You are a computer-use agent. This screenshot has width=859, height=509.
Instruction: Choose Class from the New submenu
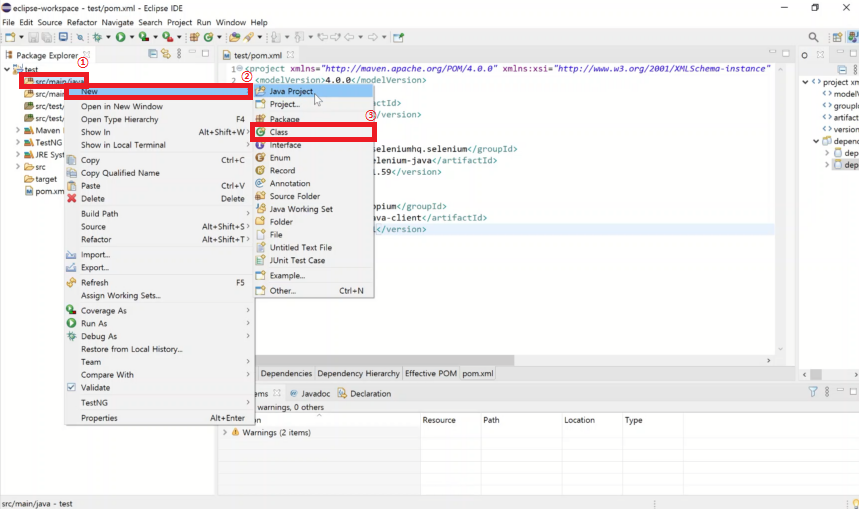[x=313, y=132]
